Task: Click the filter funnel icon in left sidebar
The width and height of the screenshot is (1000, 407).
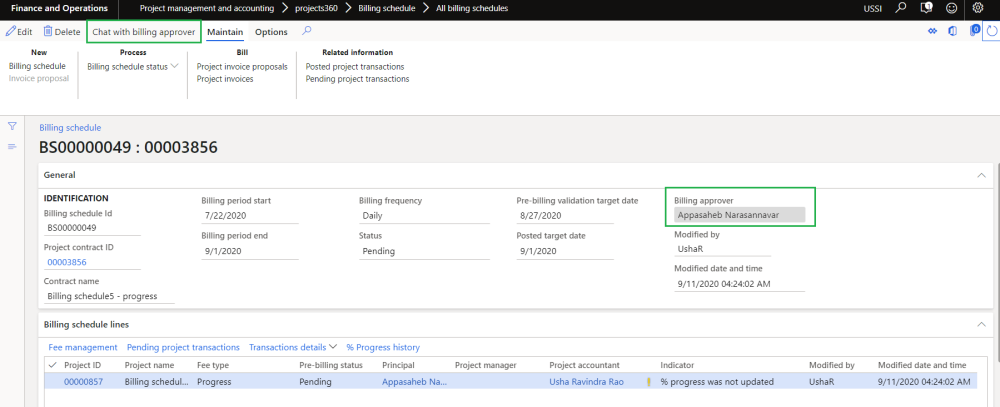Action: 12,126
